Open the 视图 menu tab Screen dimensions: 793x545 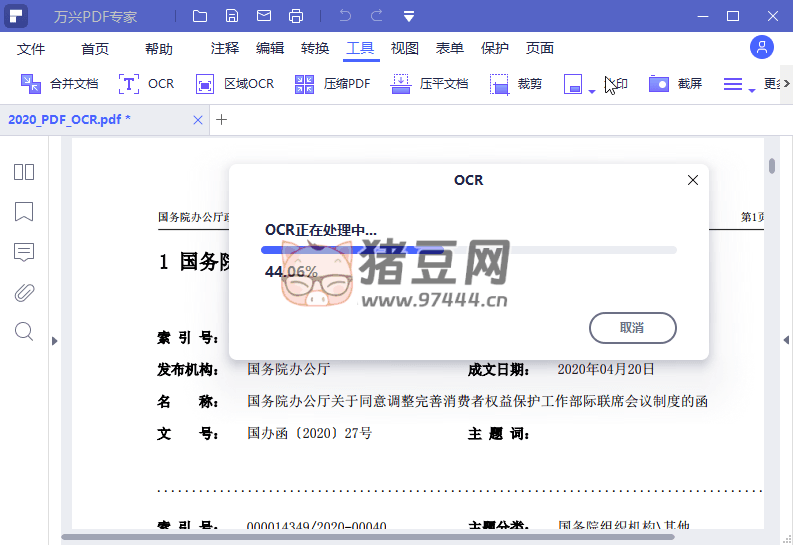pyautogui.click(x=404, y=48)
